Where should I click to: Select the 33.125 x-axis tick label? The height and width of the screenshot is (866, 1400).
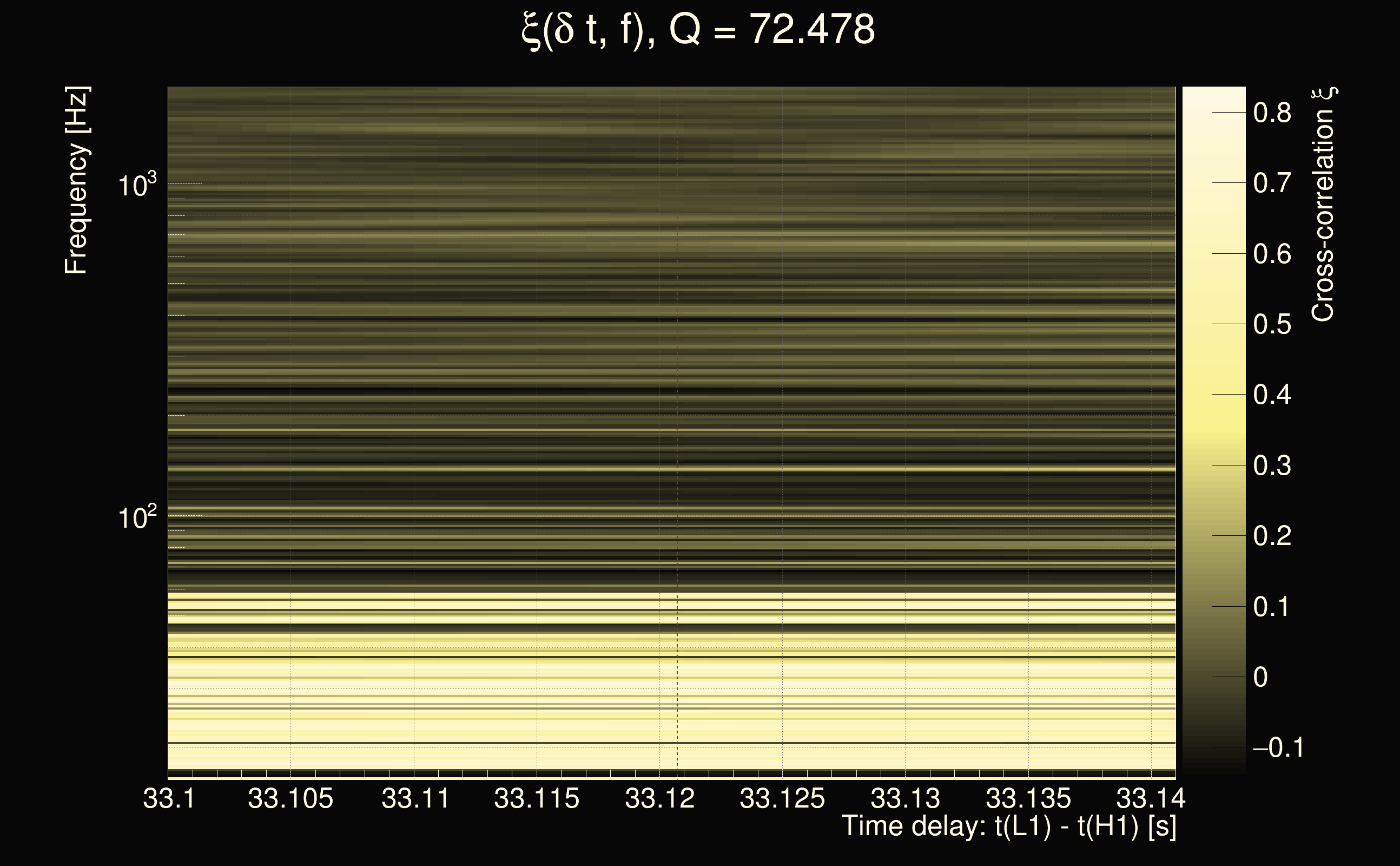point(782,798)
